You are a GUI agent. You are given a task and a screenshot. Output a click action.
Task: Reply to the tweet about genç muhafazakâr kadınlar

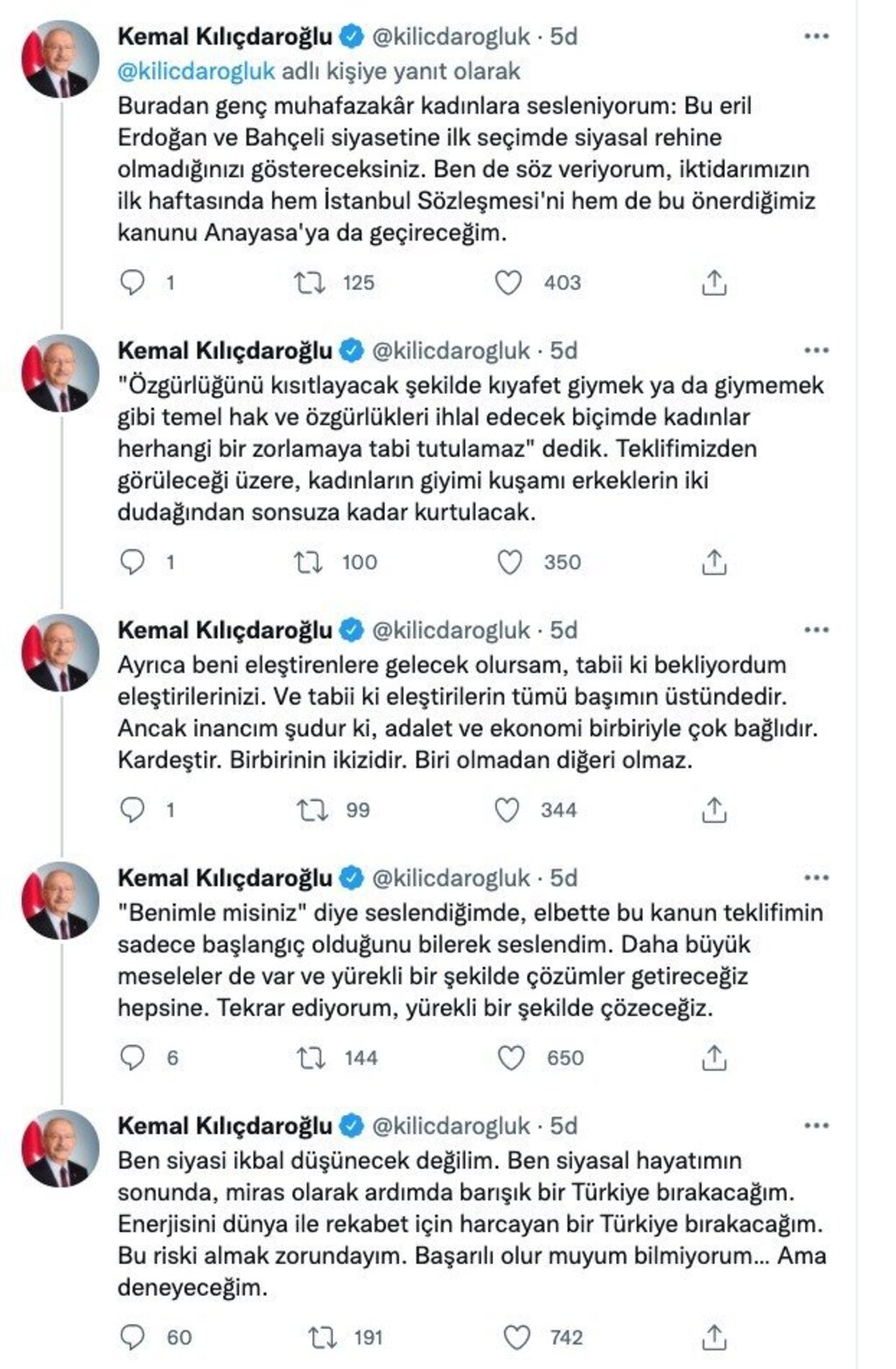pos(132,283)
